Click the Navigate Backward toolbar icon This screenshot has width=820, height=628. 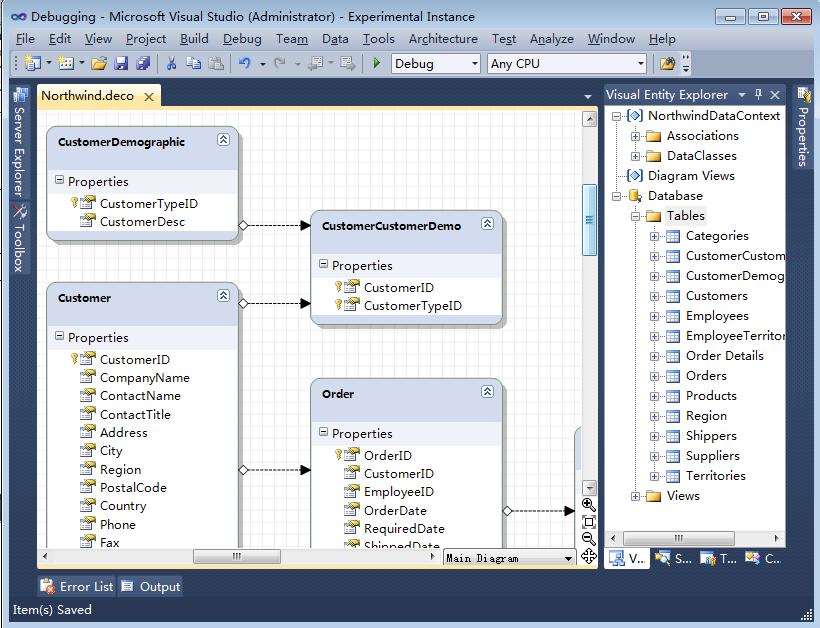click(315, 63)
